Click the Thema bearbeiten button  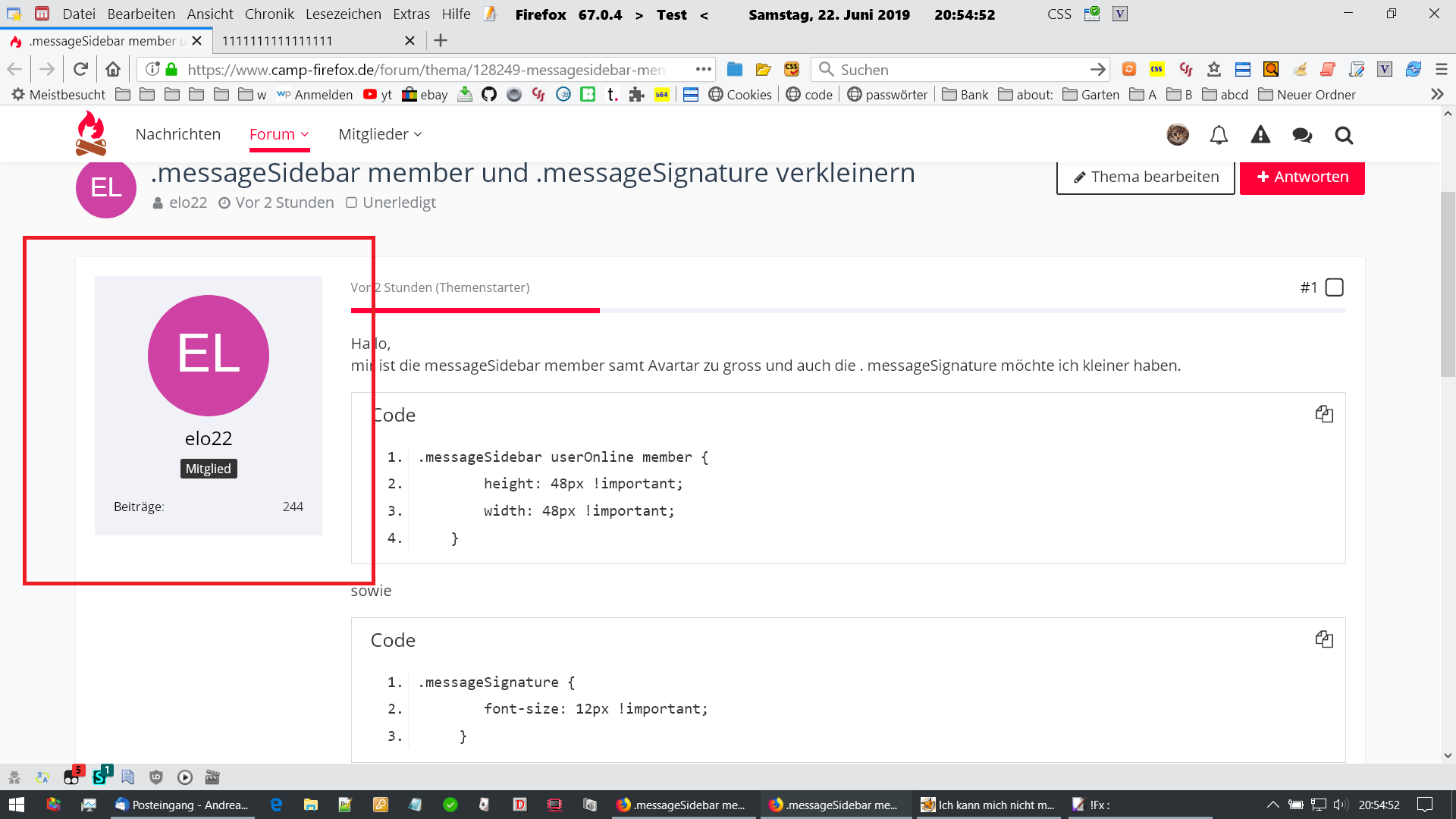[x=1145, y=177]
